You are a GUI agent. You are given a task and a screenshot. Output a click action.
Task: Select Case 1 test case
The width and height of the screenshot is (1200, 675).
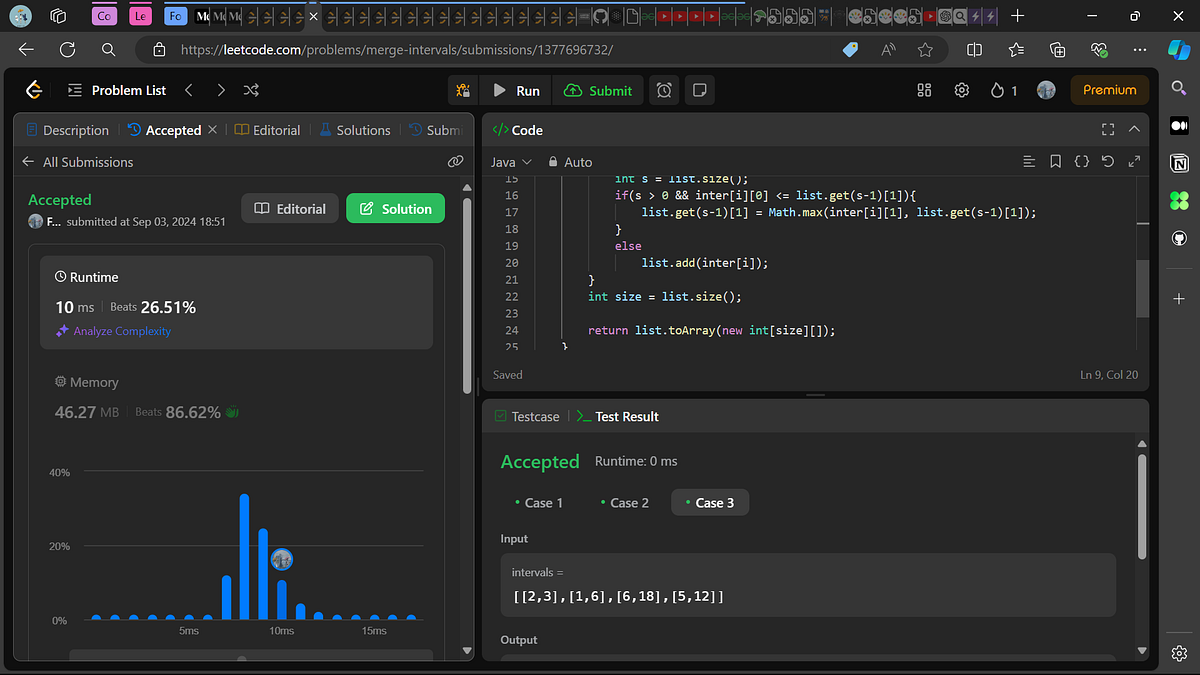538,502
